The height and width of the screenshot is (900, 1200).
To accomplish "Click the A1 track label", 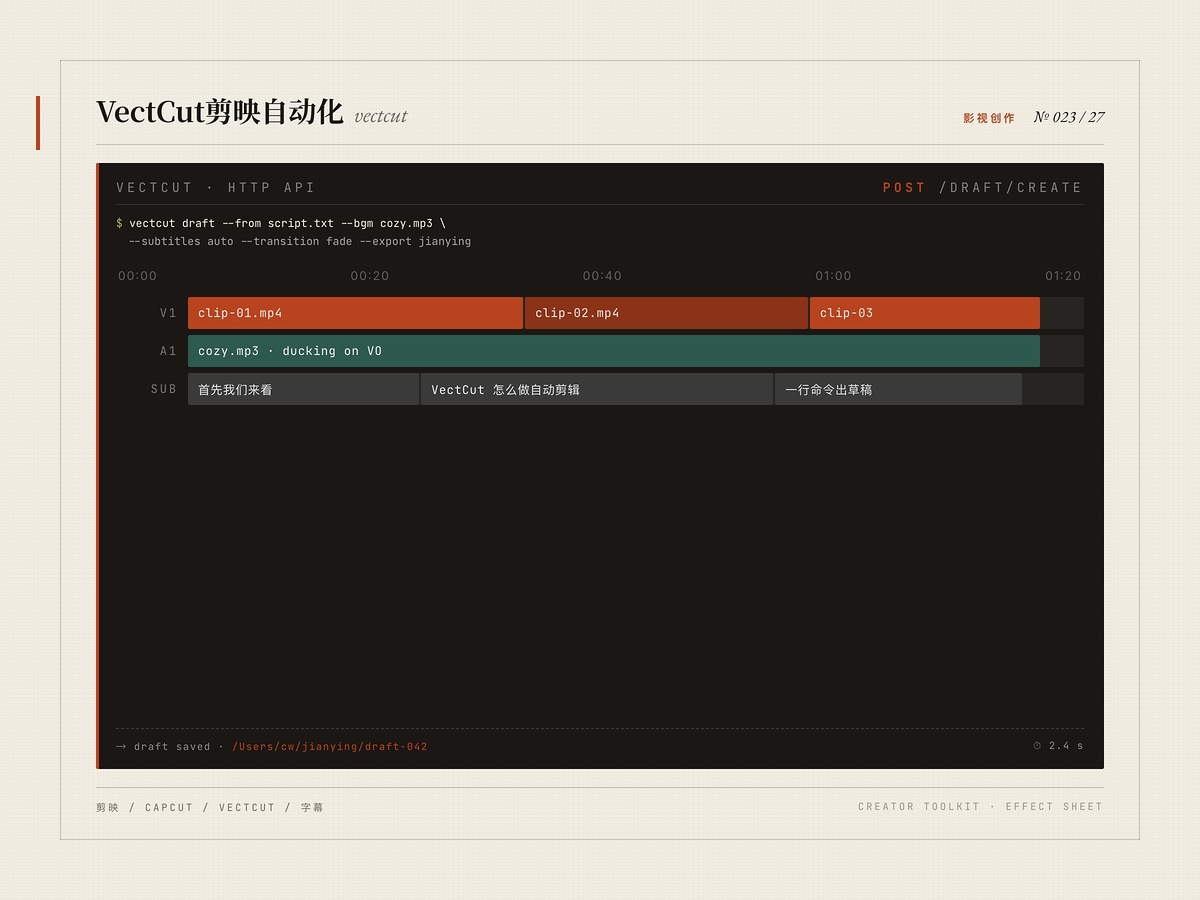I will (x=168, y=351).
